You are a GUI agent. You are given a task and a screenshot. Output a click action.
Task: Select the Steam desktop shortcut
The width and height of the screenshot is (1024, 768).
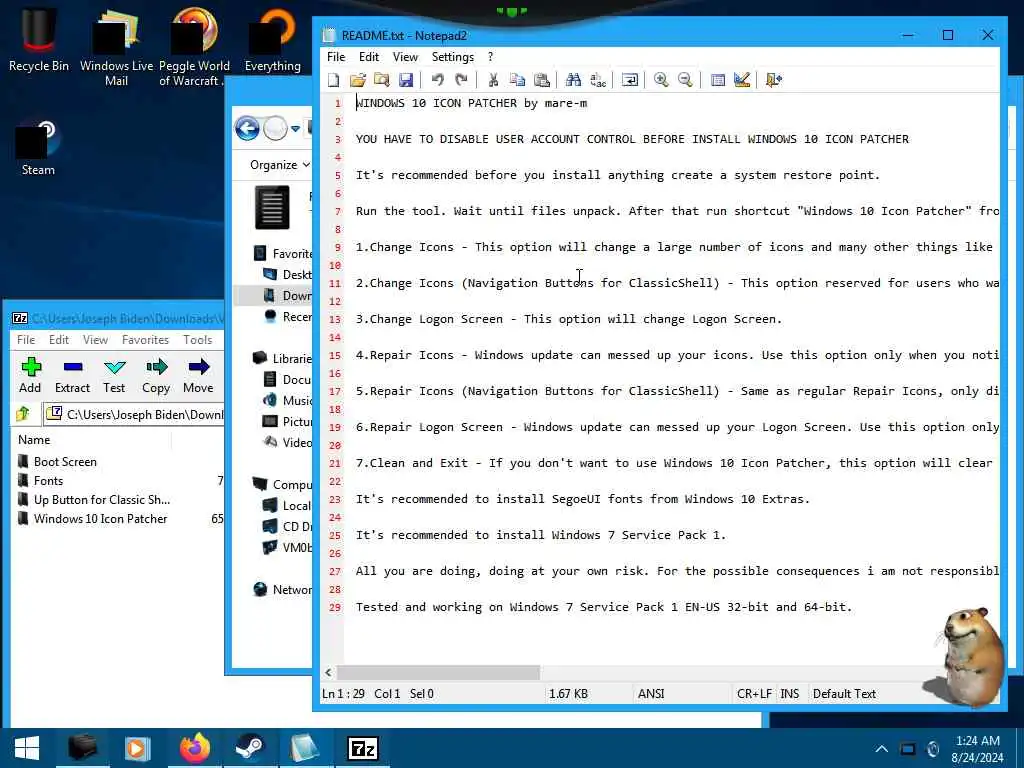39,147
